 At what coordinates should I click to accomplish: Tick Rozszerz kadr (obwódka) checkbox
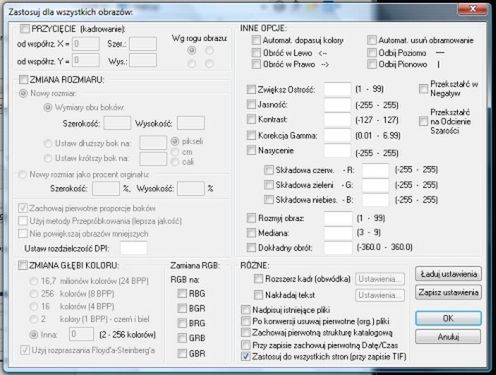(x=258, y=279)
